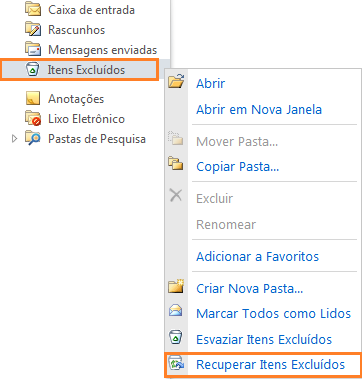Click the Anotações notes icon
This screenshot has height=379, width=362.
tap(33, 99)
